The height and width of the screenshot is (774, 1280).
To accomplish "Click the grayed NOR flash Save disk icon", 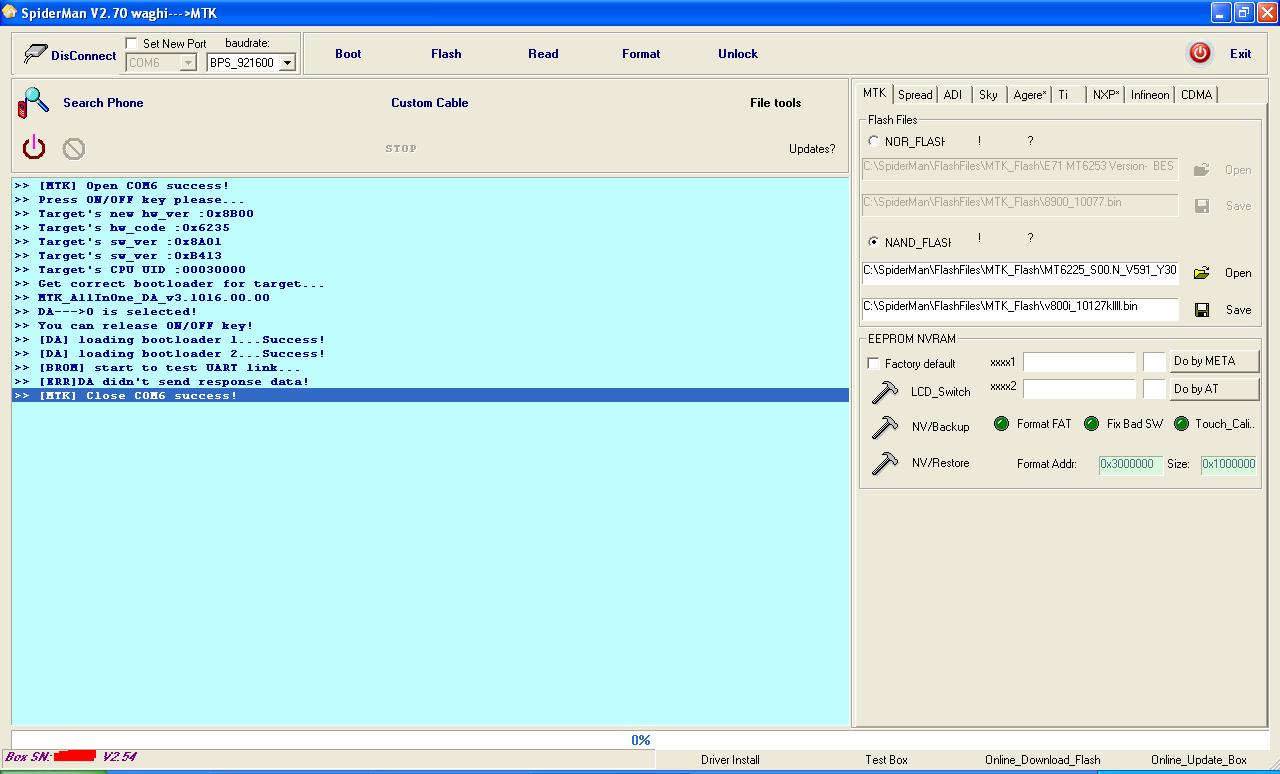I will 1202,206.
